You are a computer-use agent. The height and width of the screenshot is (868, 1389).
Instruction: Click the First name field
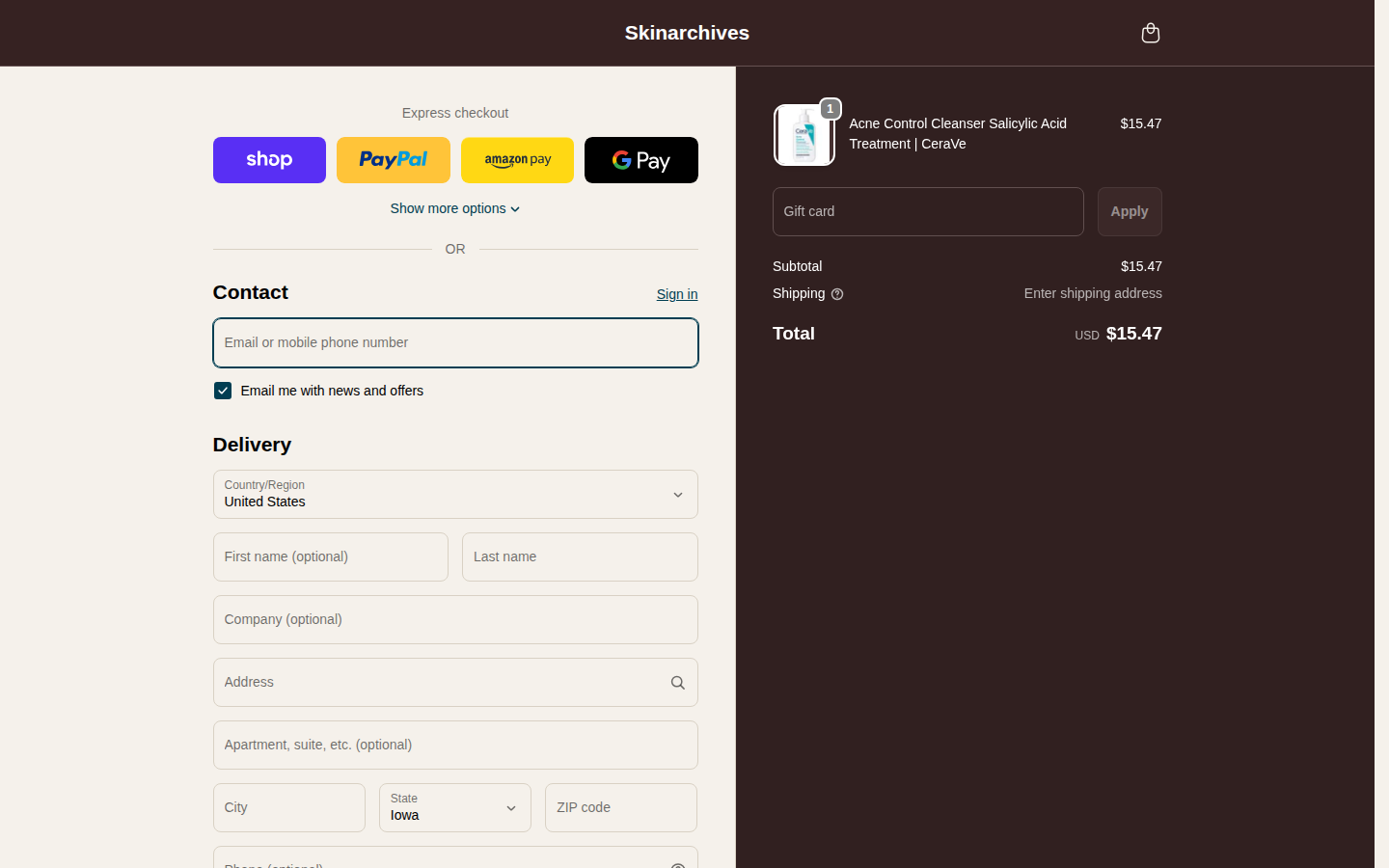point(331,557)
